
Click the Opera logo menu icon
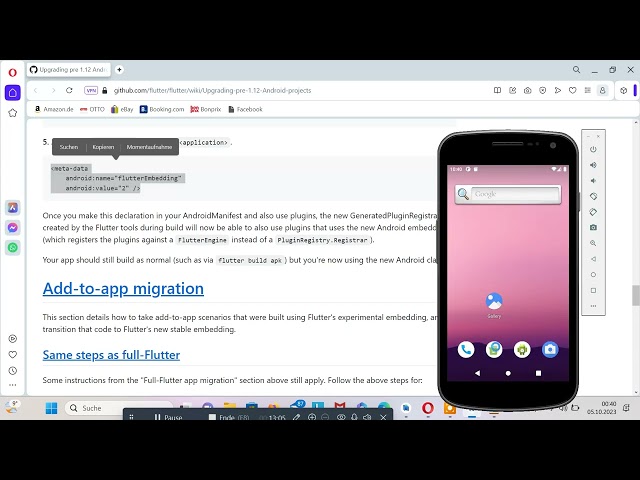[x=12, y=73]
